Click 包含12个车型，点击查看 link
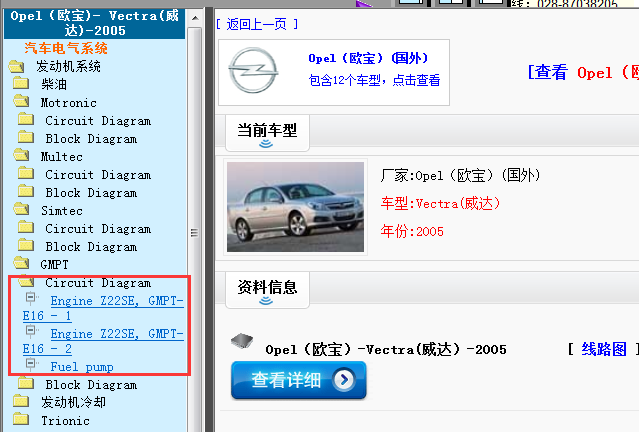 (x=374, y=80)
